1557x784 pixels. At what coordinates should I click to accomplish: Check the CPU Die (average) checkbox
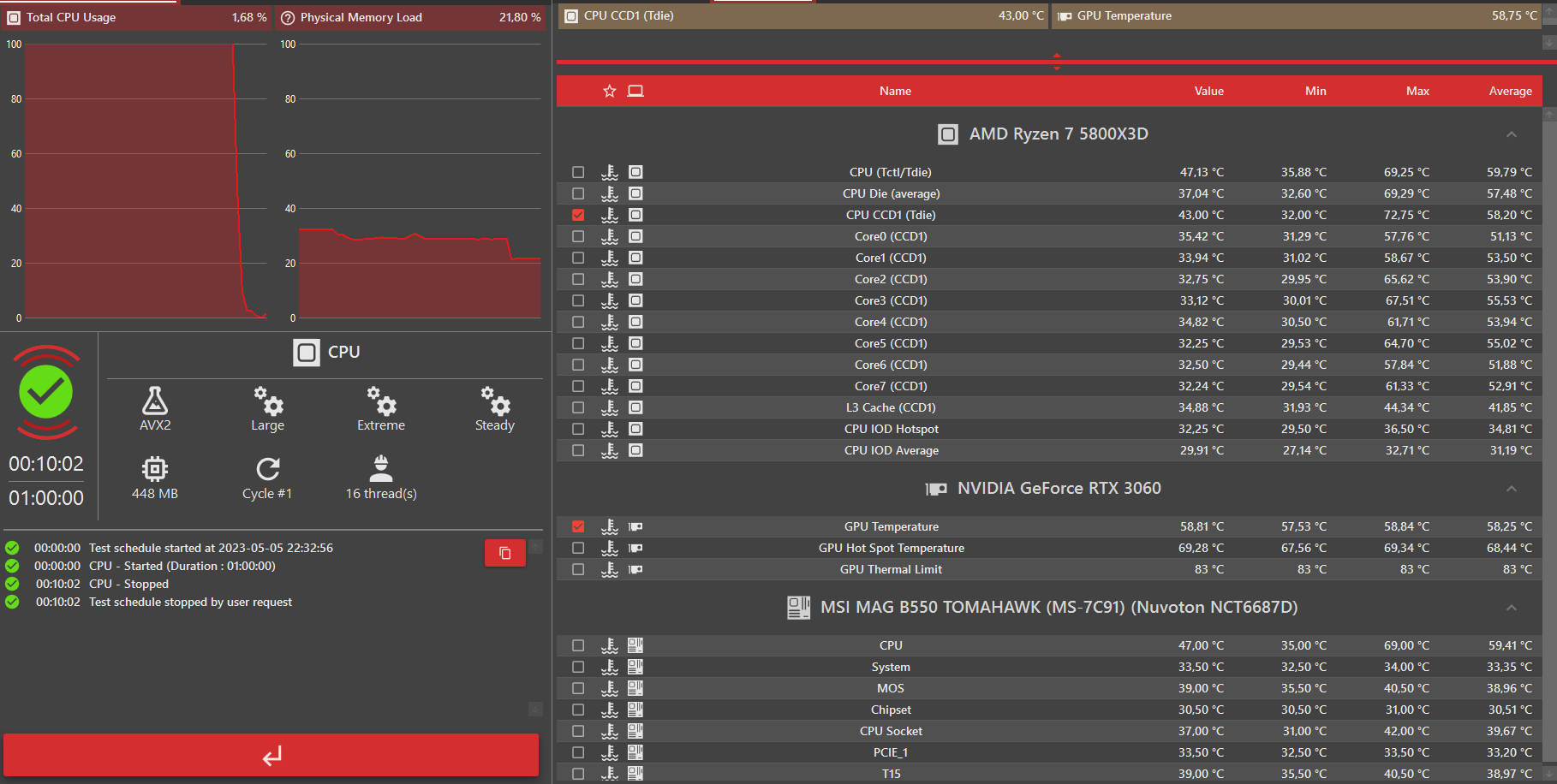coord(578,193)
